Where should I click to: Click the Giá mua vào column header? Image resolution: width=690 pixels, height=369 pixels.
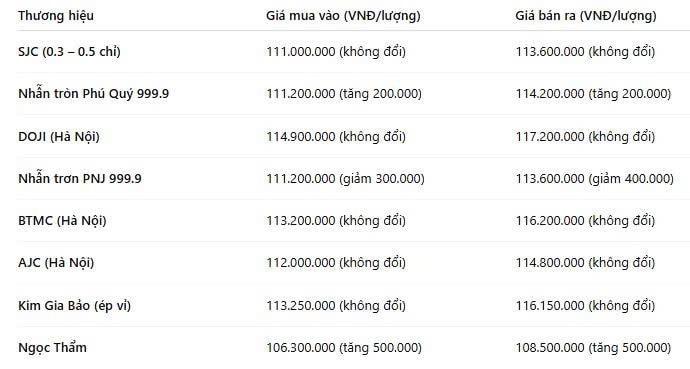343,16
